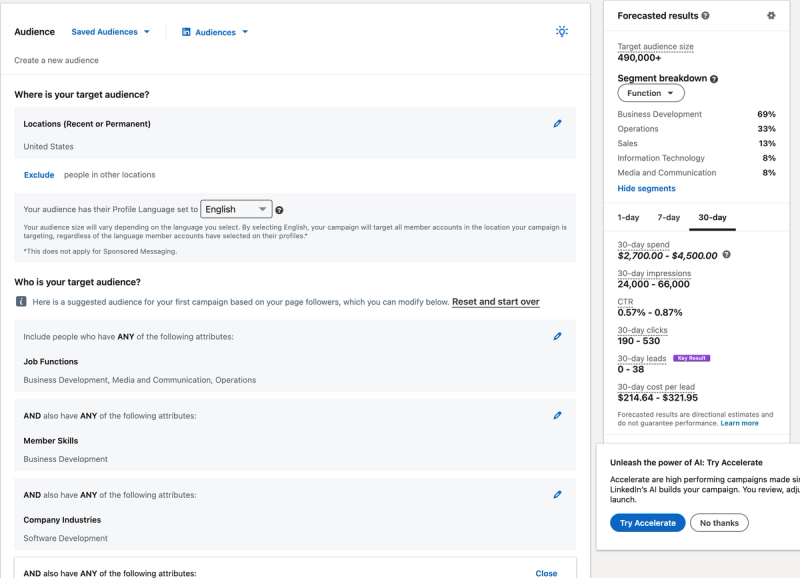This screenshot has height=578, width=800.
Task: Click the 30-day cost per lead label
Action: click(656, 387)
